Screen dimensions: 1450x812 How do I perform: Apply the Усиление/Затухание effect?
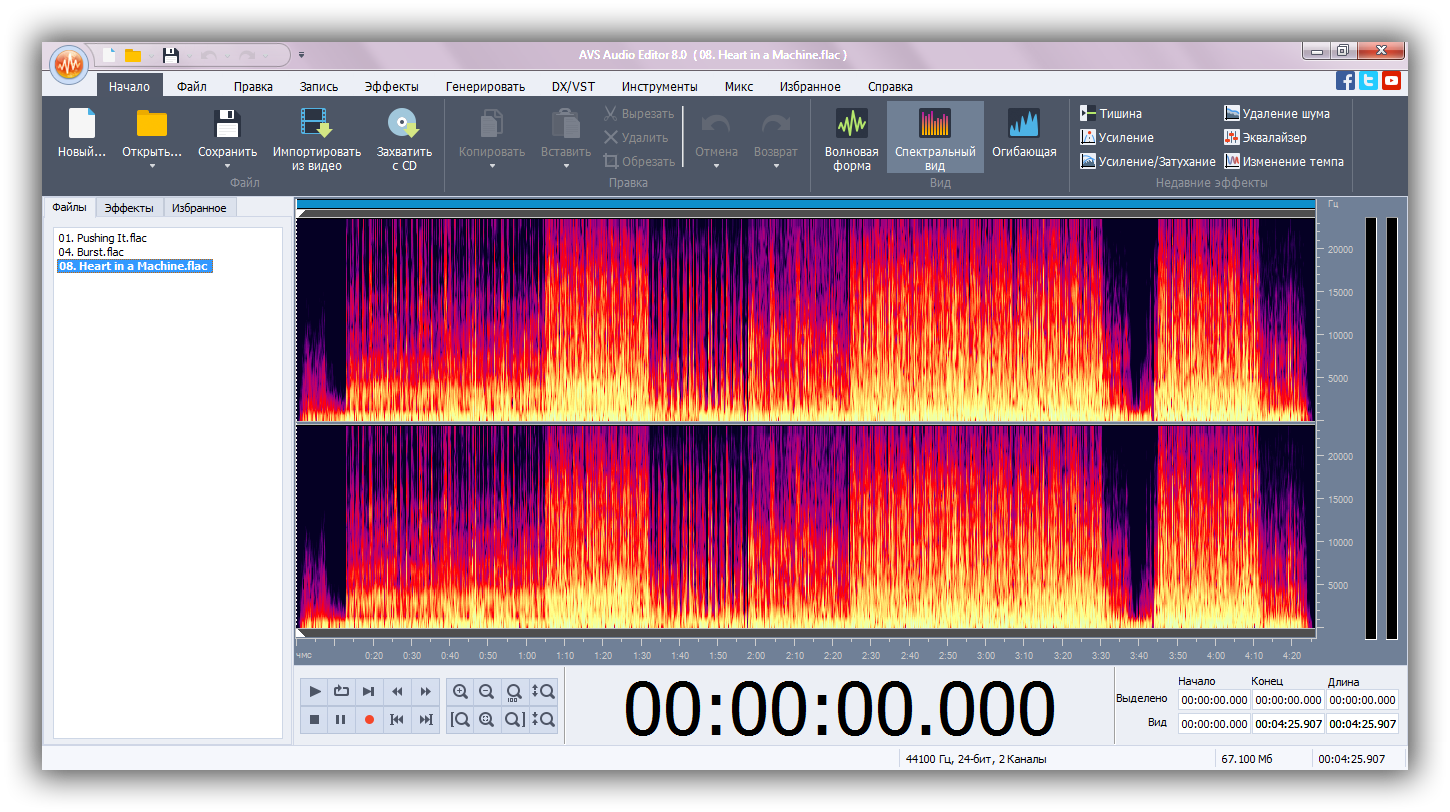1148,162
